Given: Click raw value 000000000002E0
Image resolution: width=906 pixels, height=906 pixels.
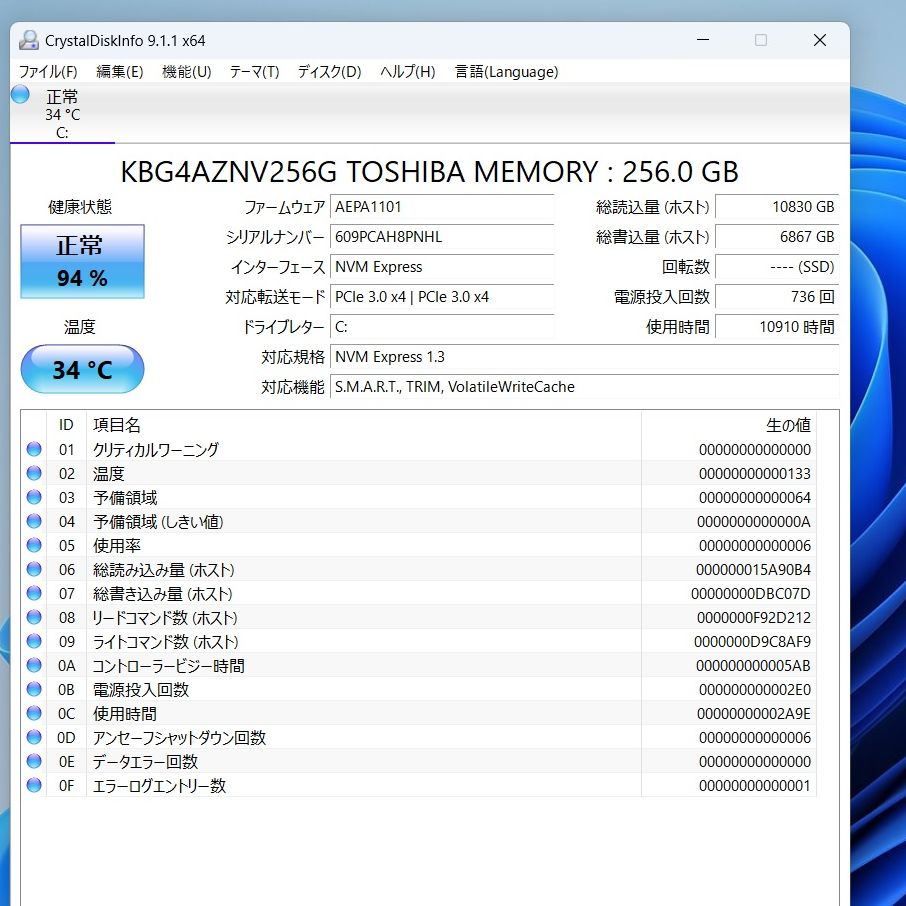Looking at the screenshot, I should pyautogui.click(x=755, y=690).
